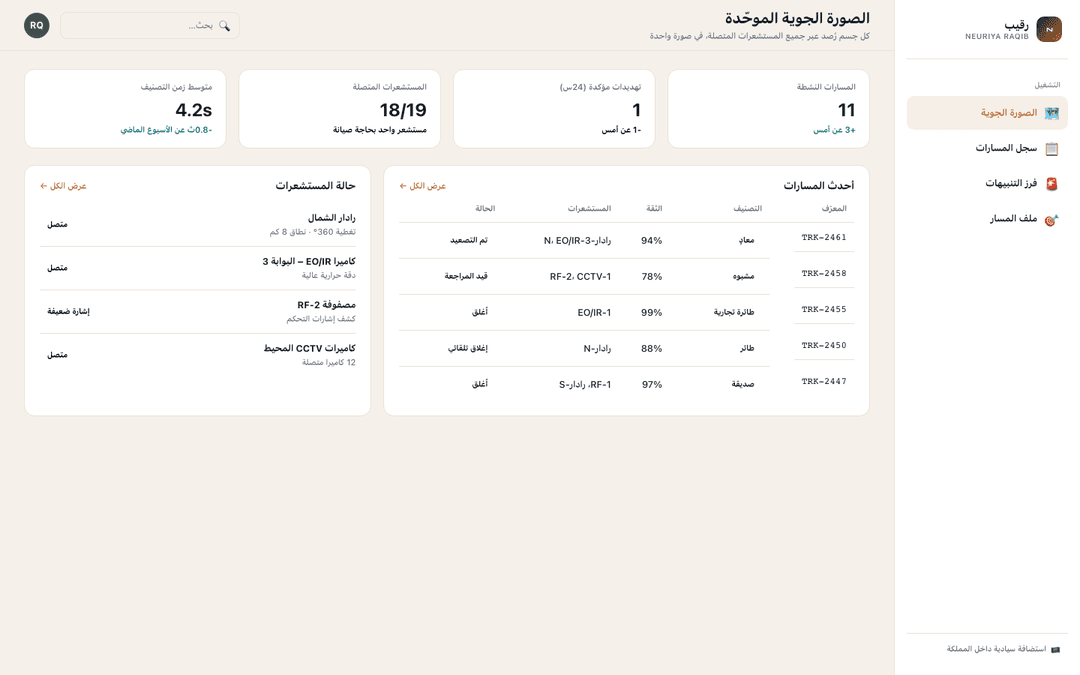The width and height of the screenshot is (1080, 675).
Task: Select the كاميرا EO/IR – البوابة 3 sensor
Action: [x=198, y=268]
